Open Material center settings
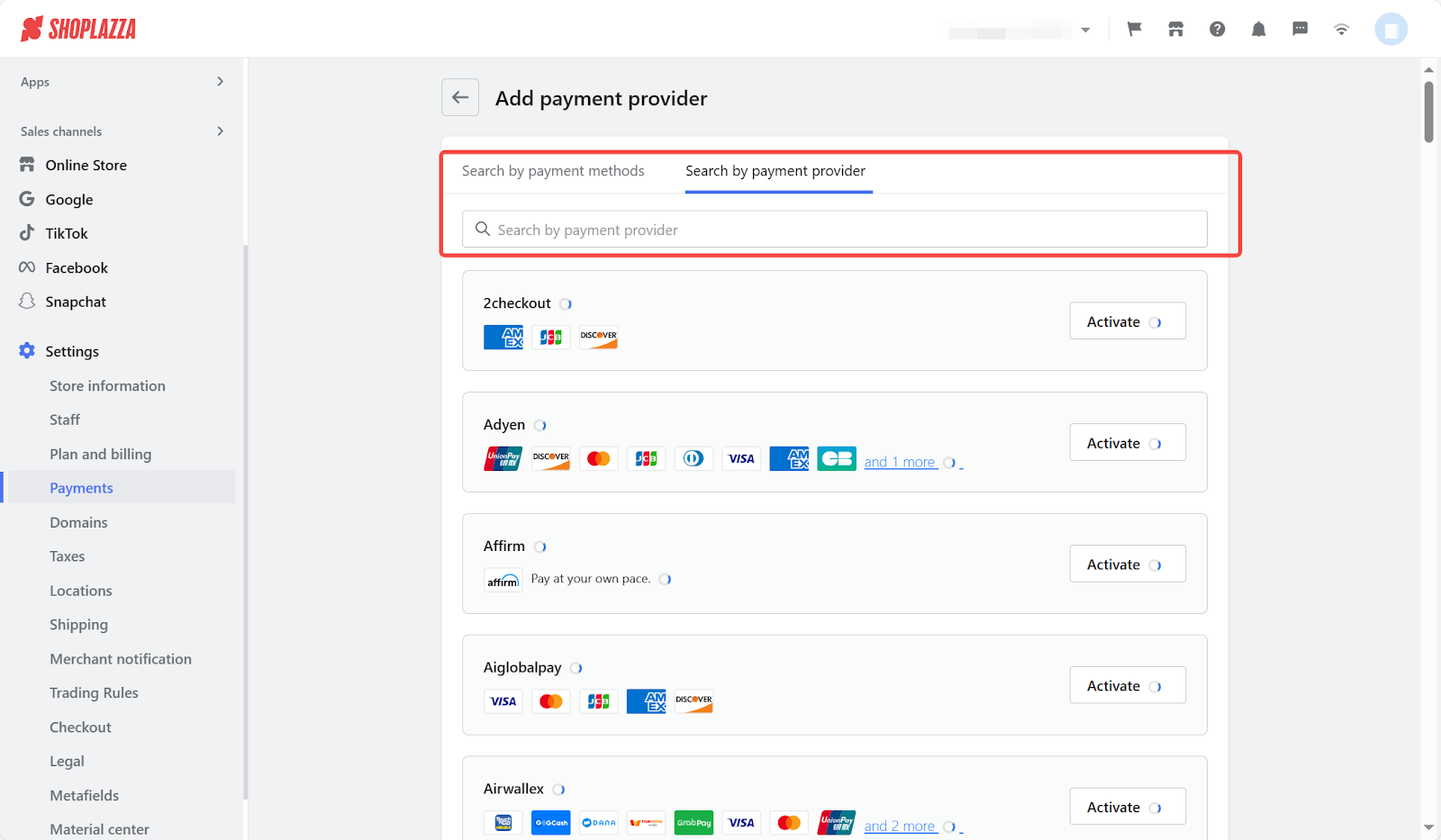The height and width of the screenshot is (840, 1441). (99, 829)
